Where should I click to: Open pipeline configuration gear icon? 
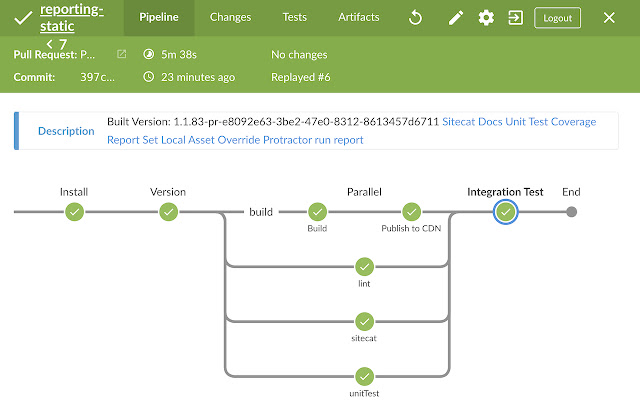[486, 18]
